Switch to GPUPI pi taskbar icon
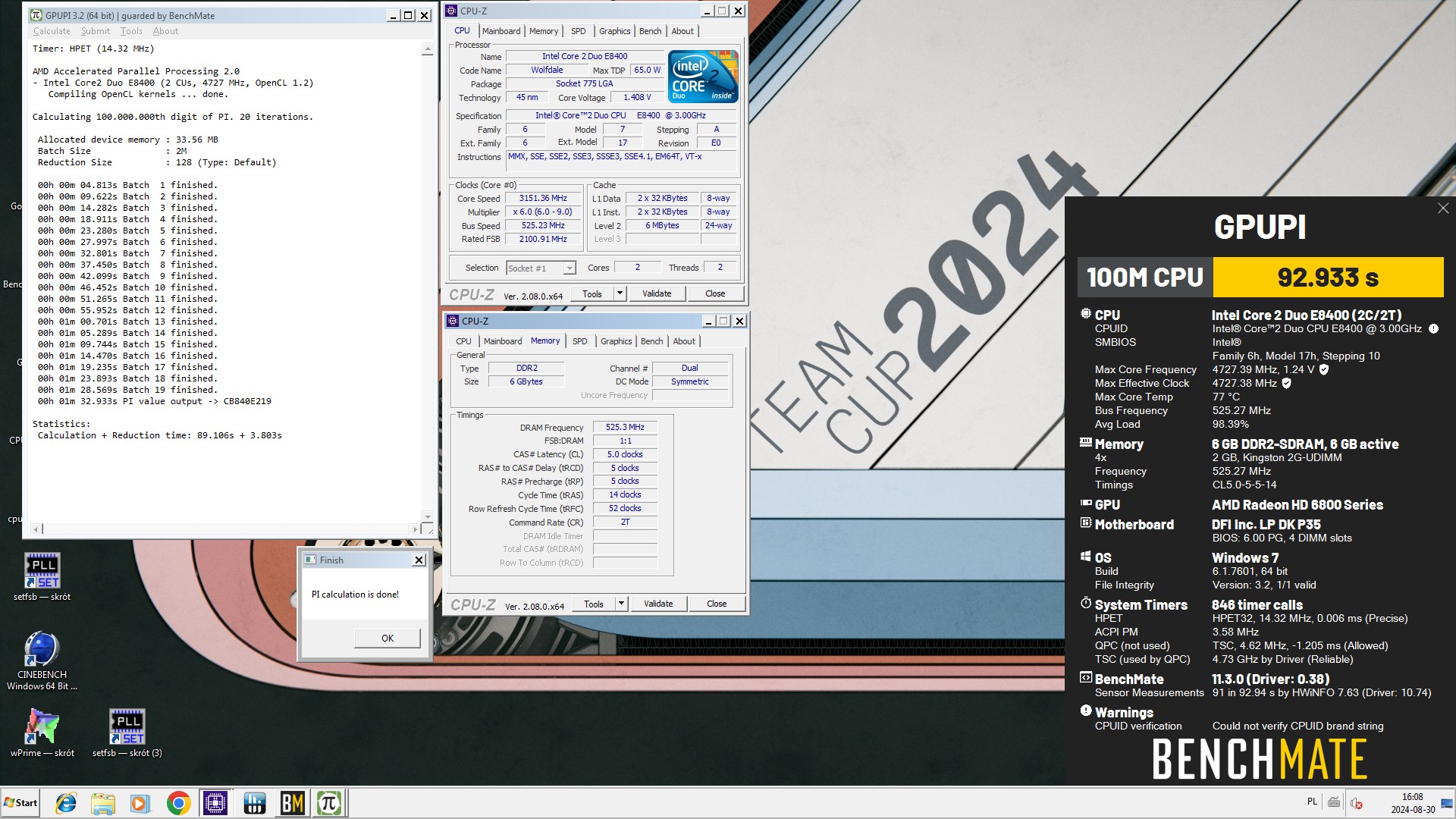1456x819 pixels. point(330,803)
